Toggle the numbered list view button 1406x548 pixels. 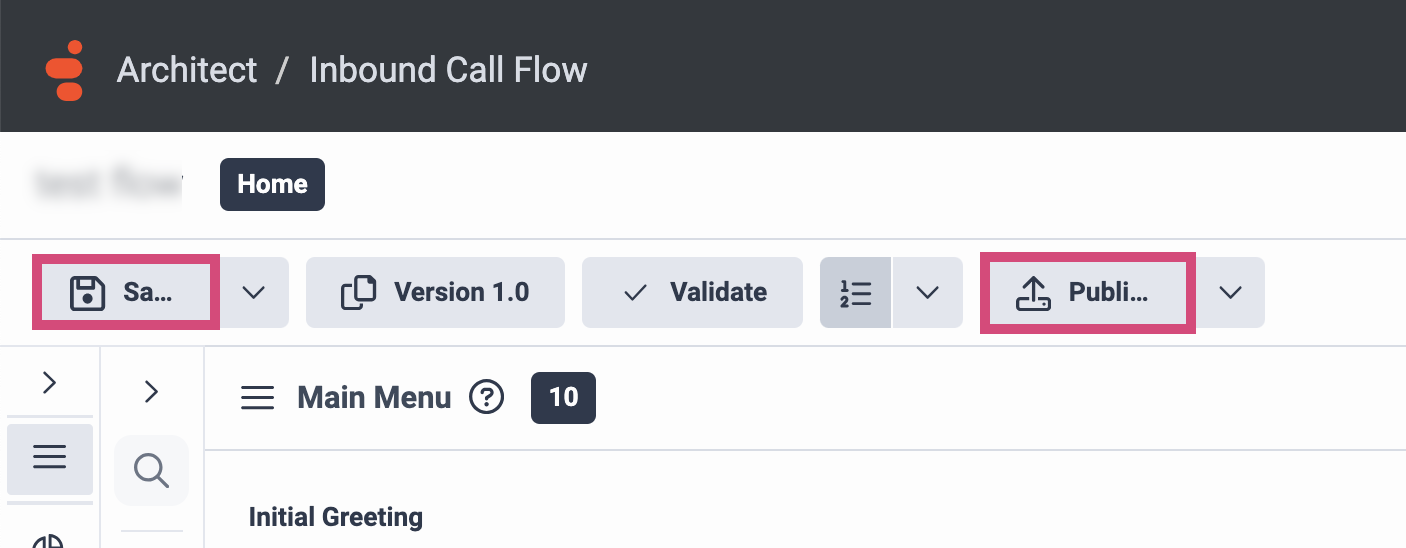(856, 292)
